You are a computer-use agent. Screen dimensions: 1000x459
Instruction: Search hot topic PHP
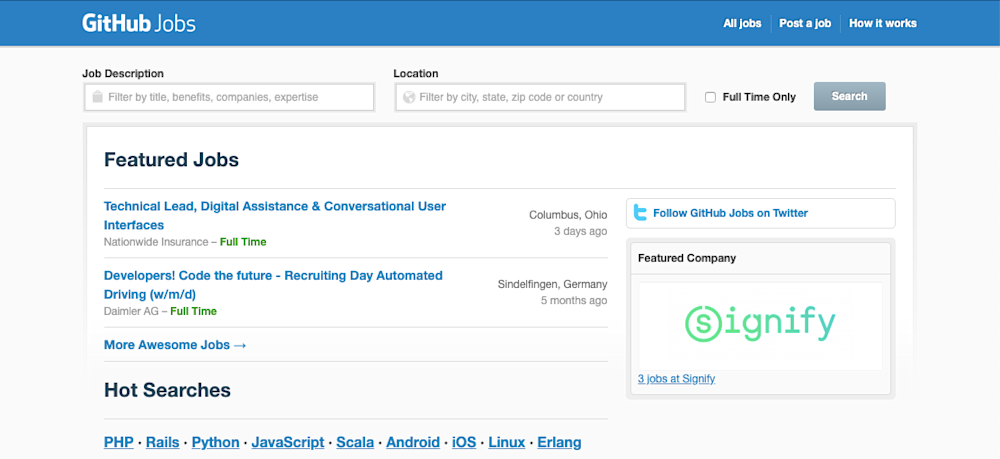119,442
